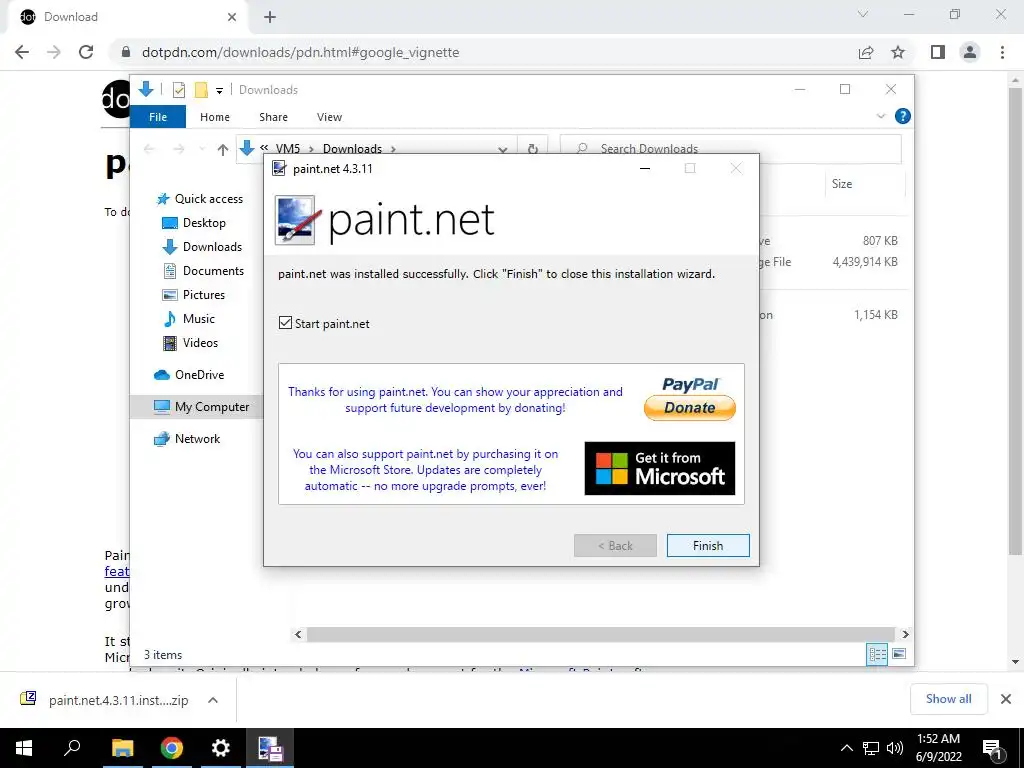Screen dimensions: 1024x768
Task: Click the paint.net installer title bar icon
Action: (279, 168)
